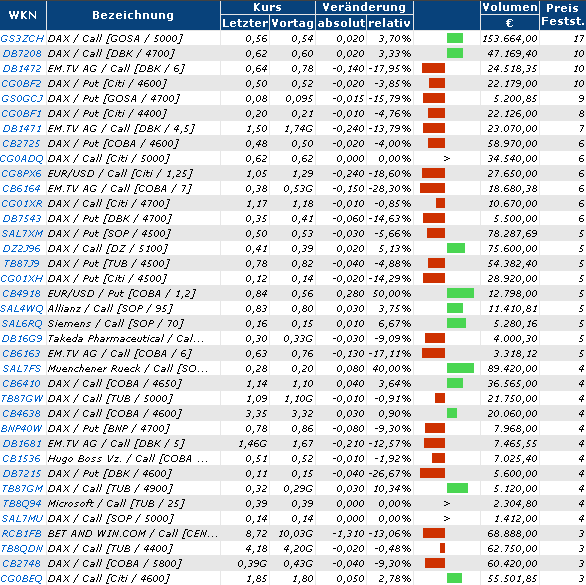Click unchanged arrow marker in CG0ADQ row

pos(447,158)
